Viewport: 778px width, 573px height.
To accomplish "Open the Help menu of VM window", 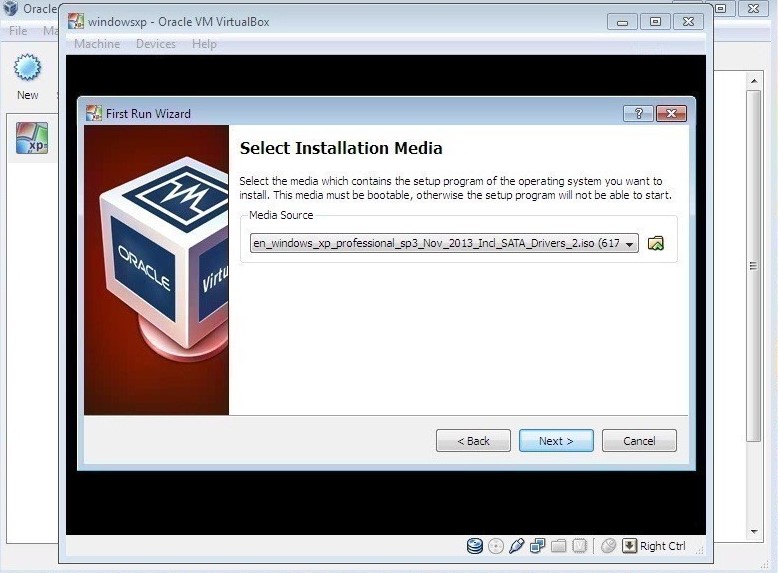I will coord(204,44).
